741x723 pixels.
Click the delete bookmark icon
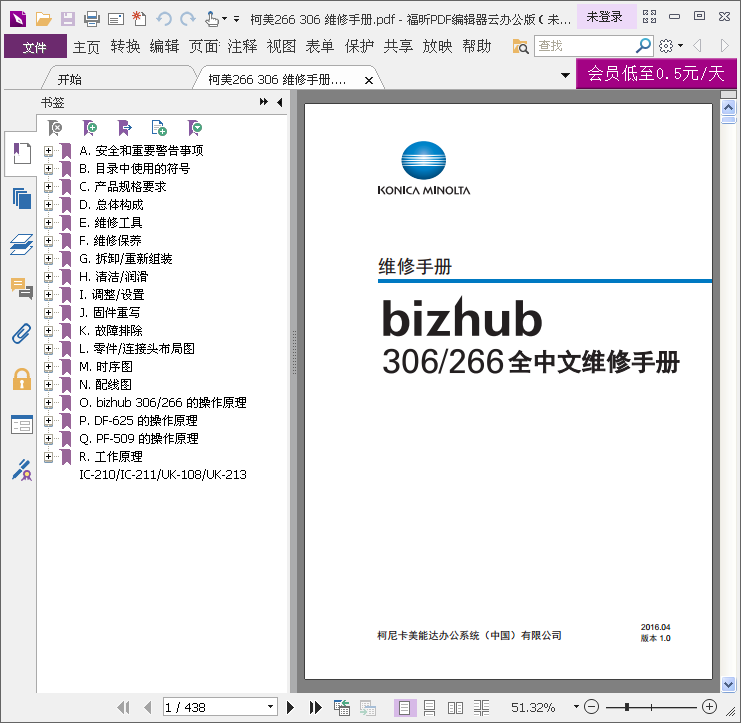tap(55, 128)
